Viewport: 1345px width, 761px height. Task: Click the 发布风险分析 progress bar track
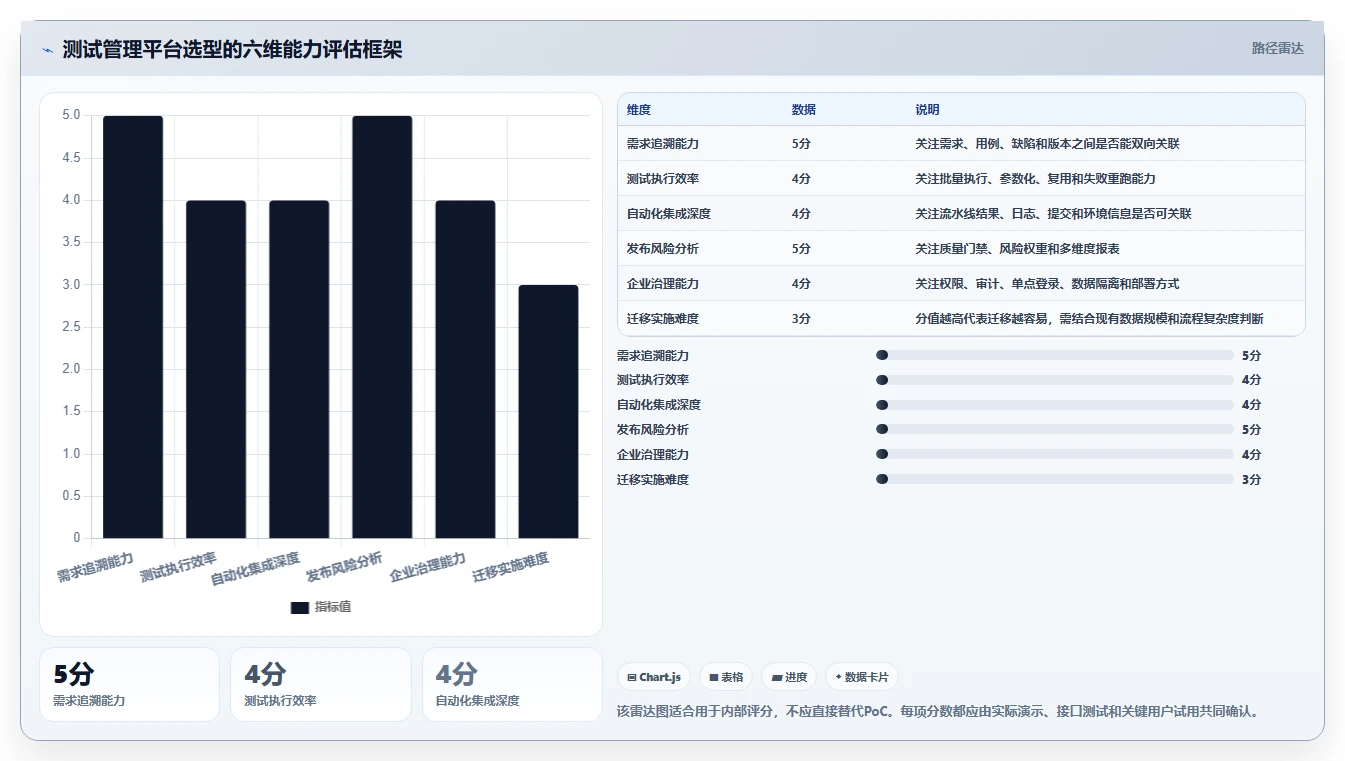tap(1055, 430)
